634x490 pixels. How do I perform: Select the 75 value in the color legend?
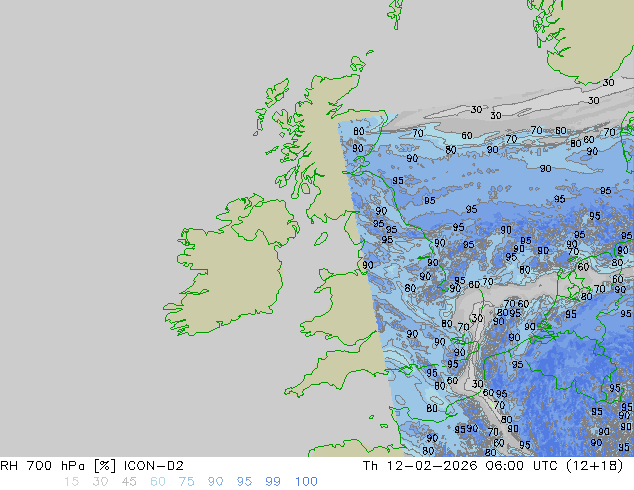coord(186,482)
